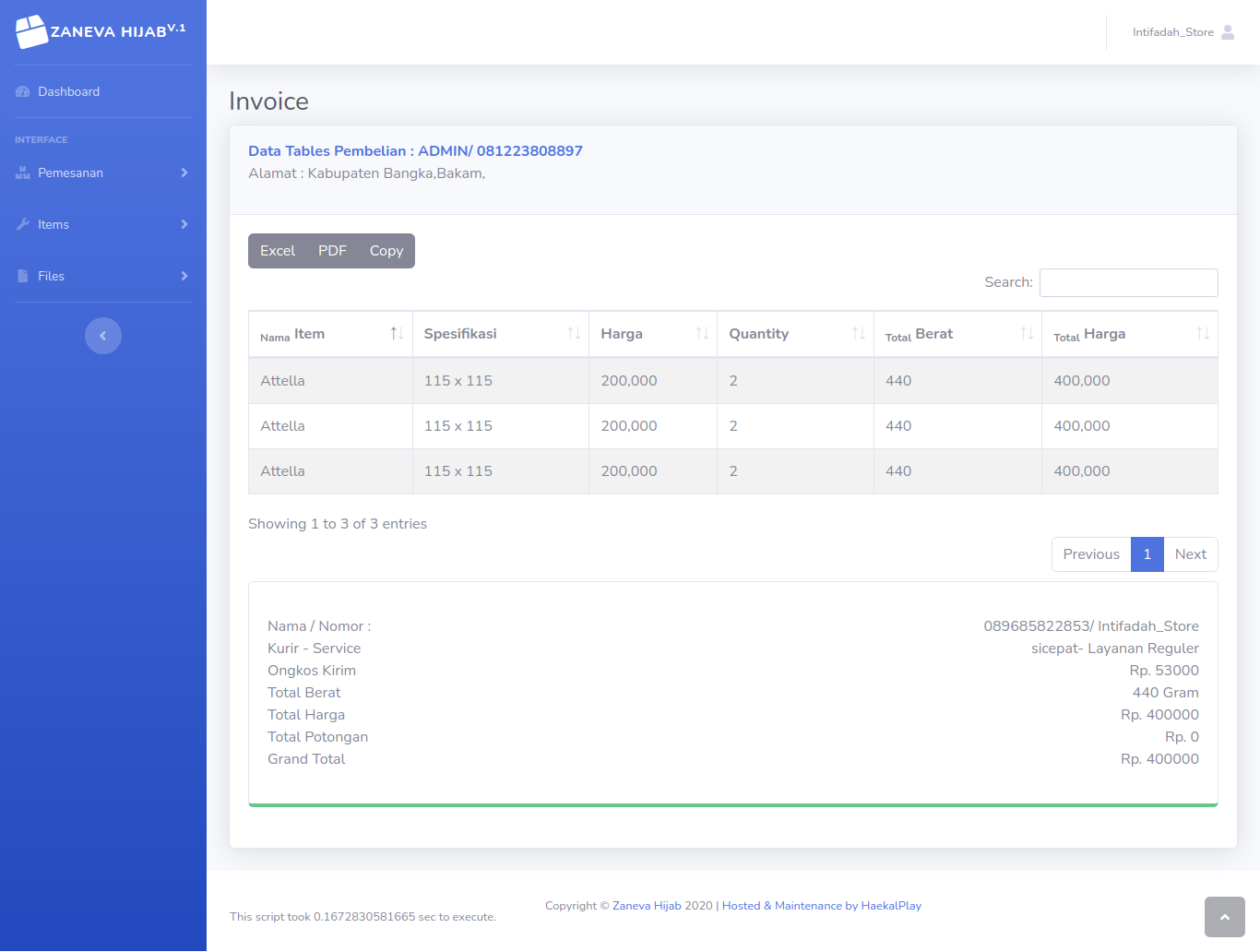The height and width of the screenshot is (952, 1260).
Task: Click the script execution time text
Action: [x=363, y=917]
